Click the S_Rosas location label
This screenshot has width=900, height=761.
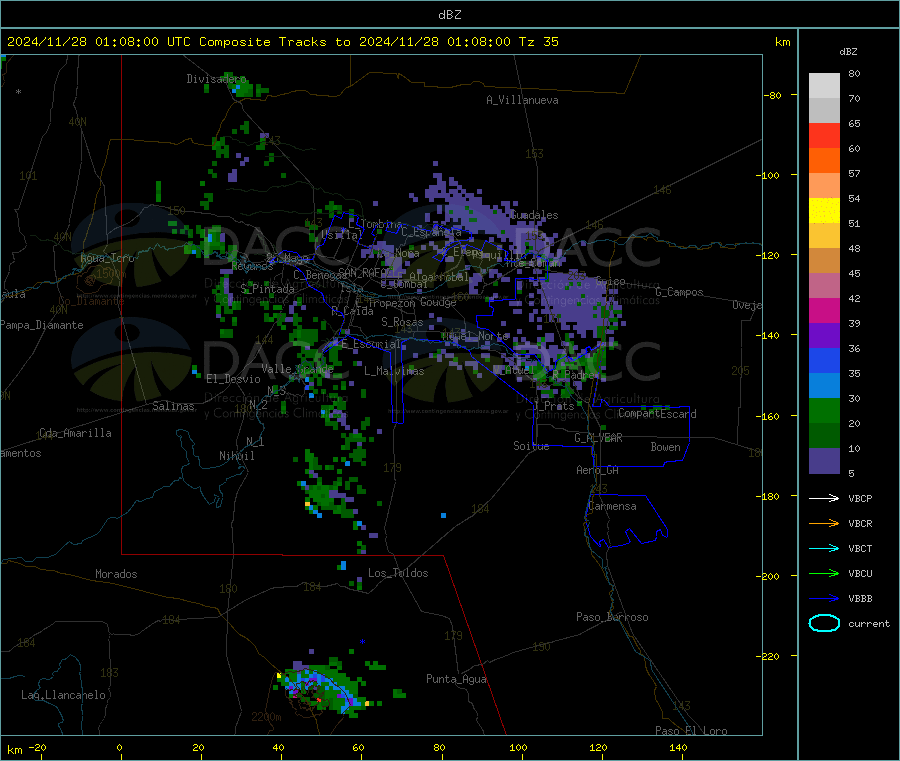pyautogui.click(x=402, y=322)
